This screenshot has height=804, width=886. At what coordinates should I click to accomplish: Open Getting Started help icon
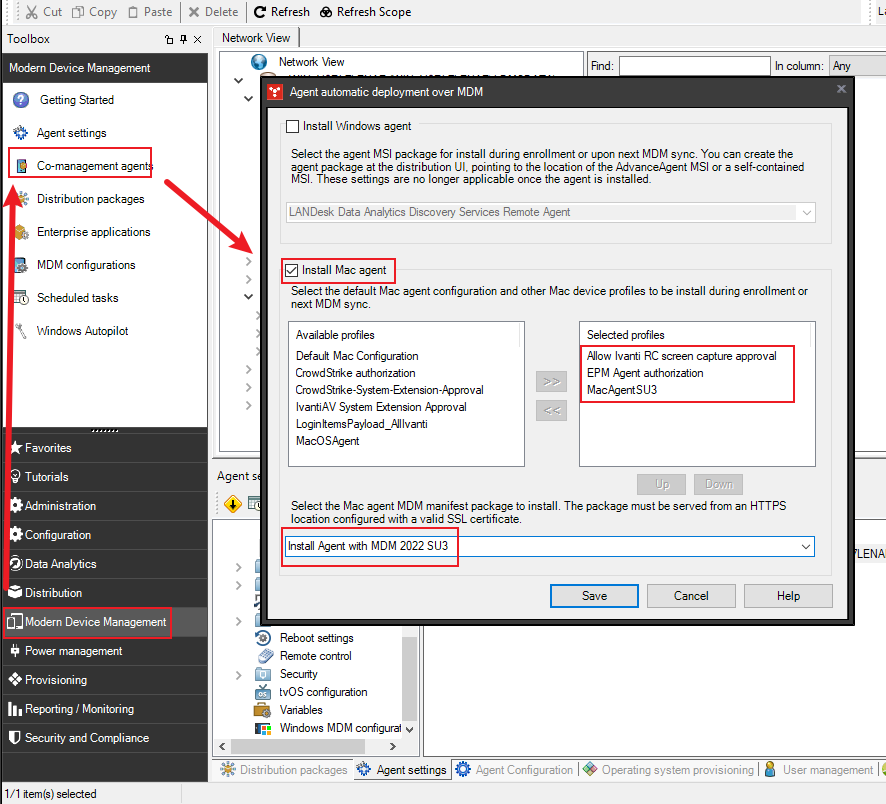[20, 100]
